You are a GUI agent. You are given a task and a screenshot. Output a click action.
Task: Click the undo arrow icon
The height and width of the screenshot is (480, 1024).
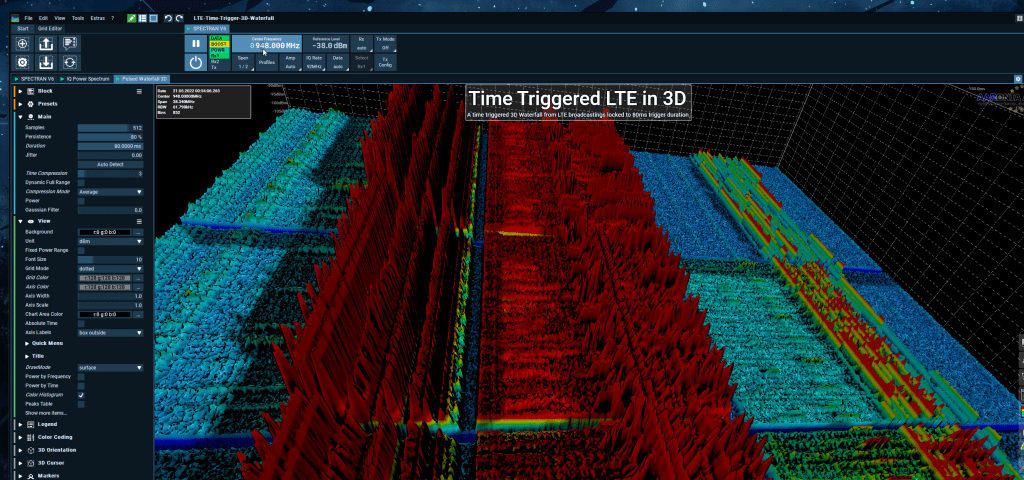pyautogui.click(x=169, y=18)
